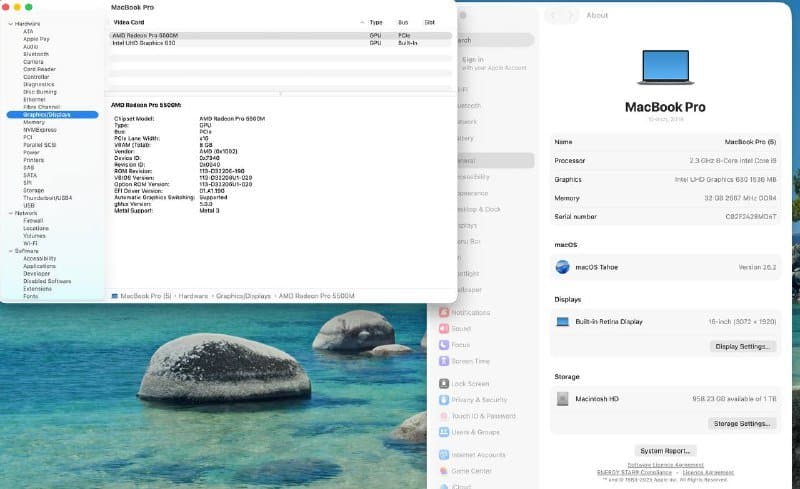Click the Screen Time icon in Settings sidebar
Screen dimensions: 800x489
point(444,361)
